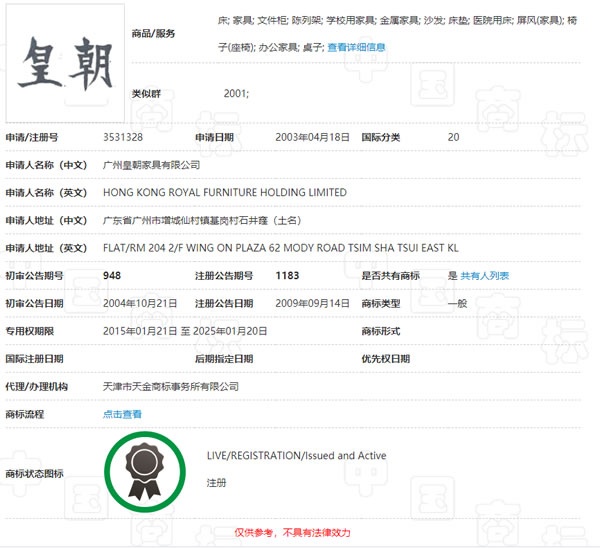
Task: Click the 优先权日期 field label
Action: click(385, 359)
